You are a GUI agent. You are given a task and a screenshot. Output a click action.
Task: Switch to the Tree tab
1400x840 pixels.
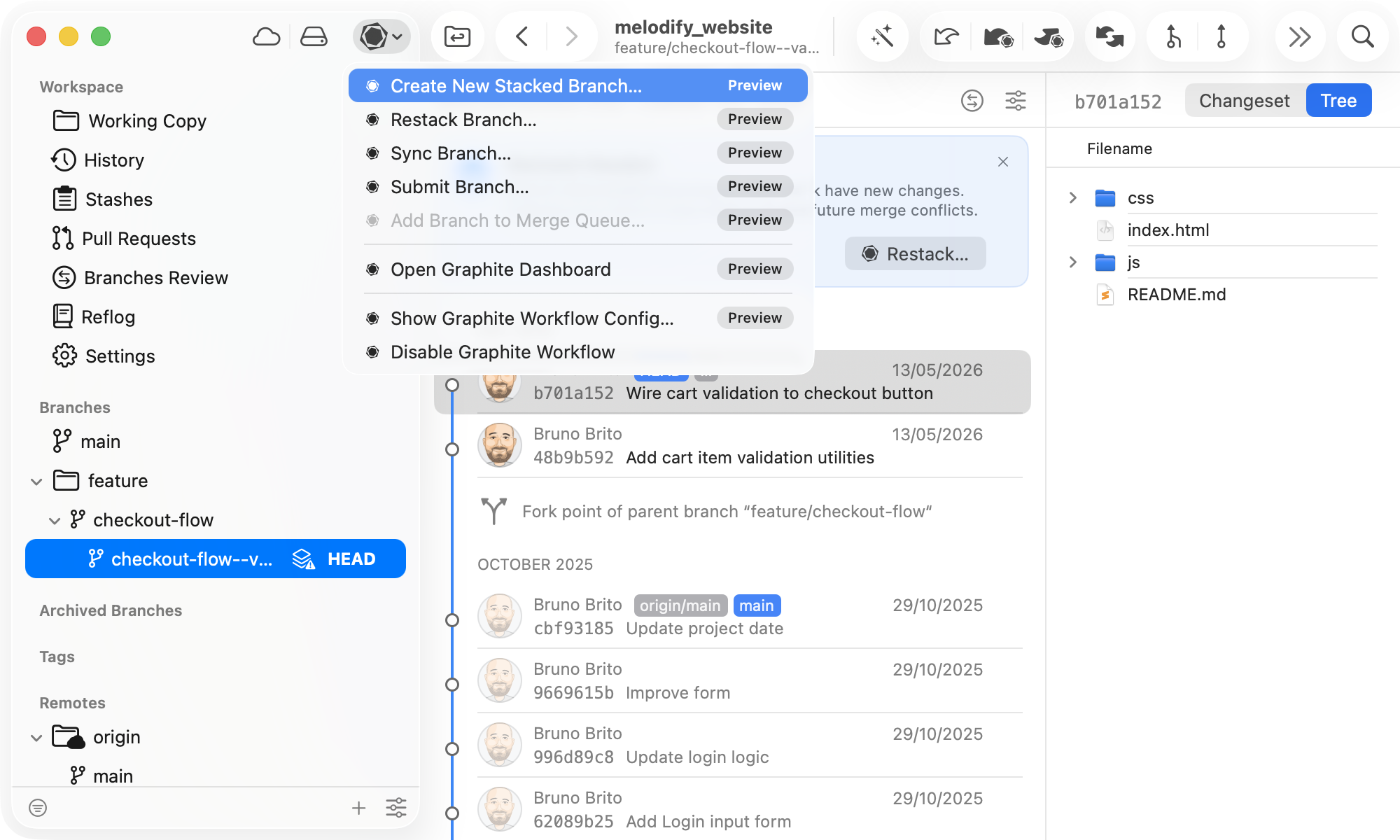(1338, 101)
